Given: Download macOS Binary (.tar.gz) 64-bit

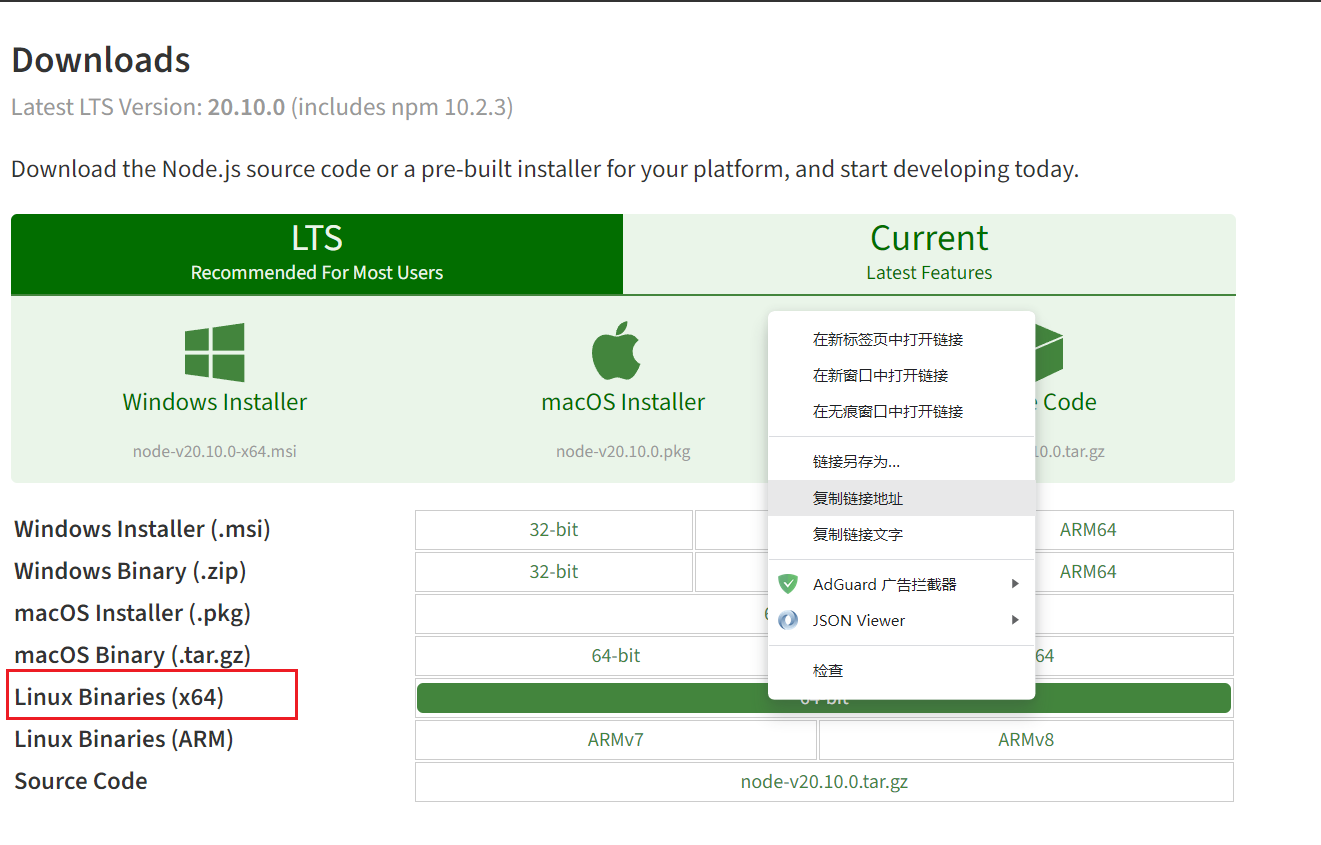Looking at the screenshot, I should coord(616,656).
